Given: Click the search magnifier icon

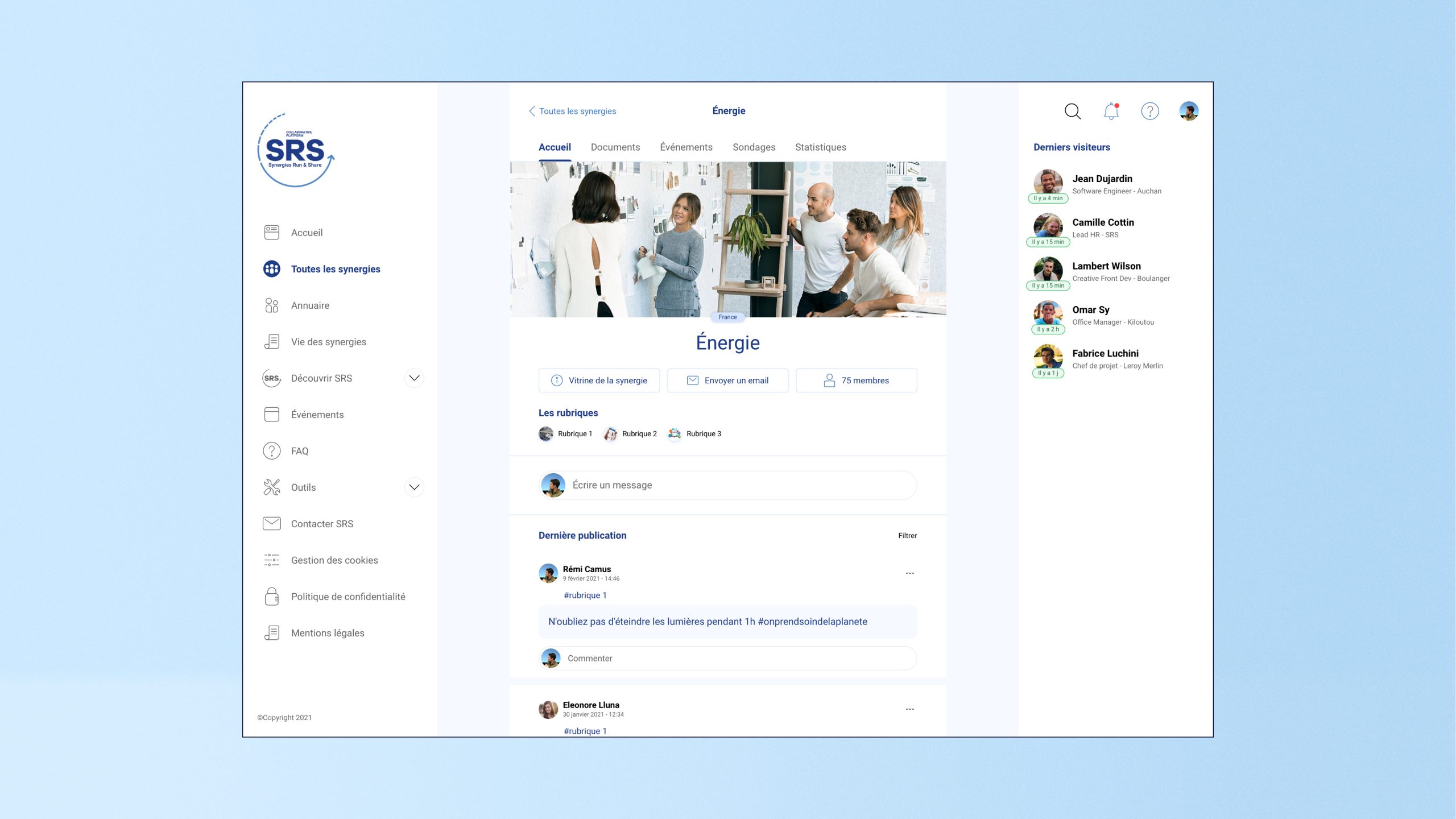Looking at the screenshot, I should 1072,111.
